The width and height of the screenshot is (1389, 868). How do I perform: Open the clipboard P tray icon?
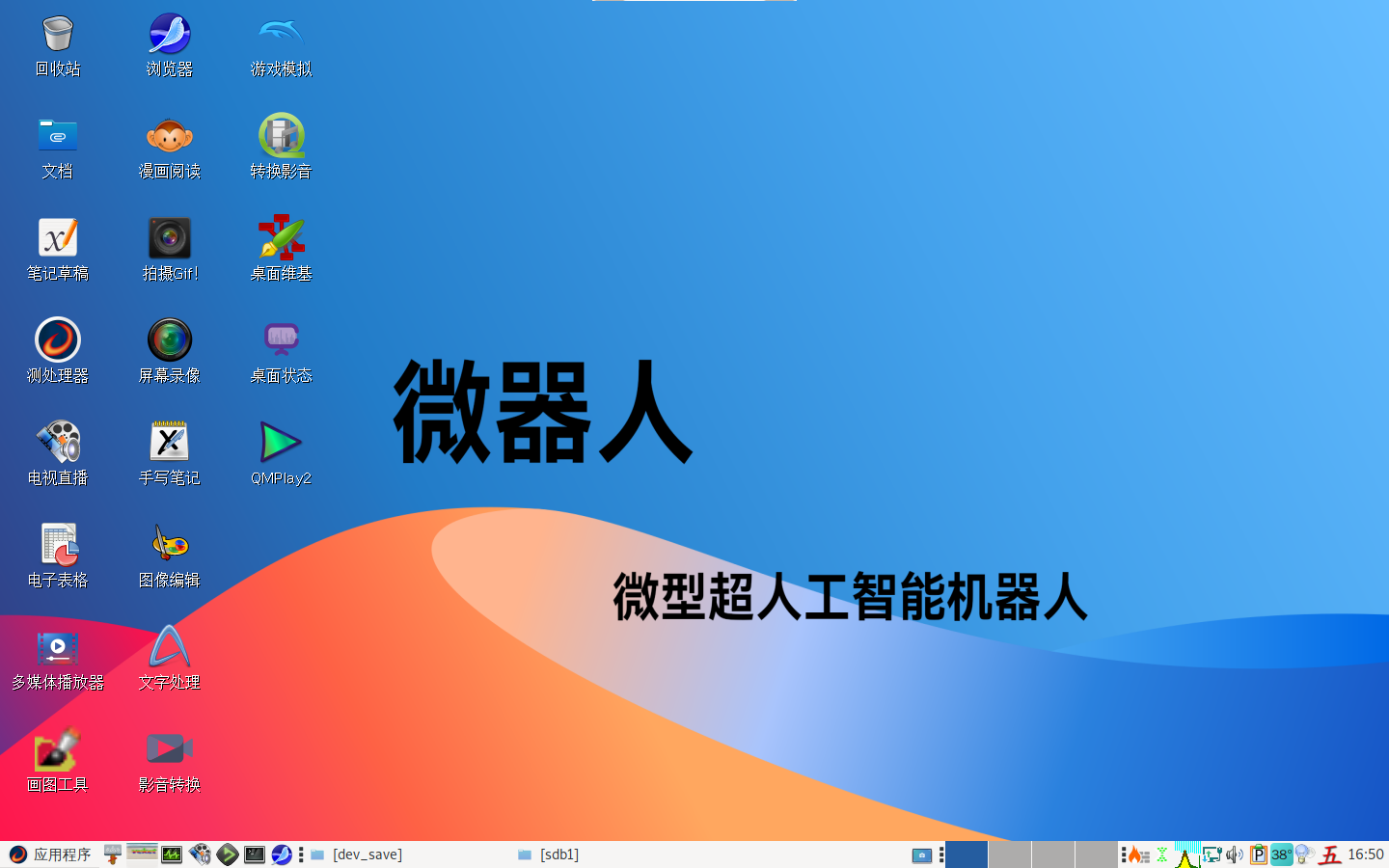pos(1258,854)
